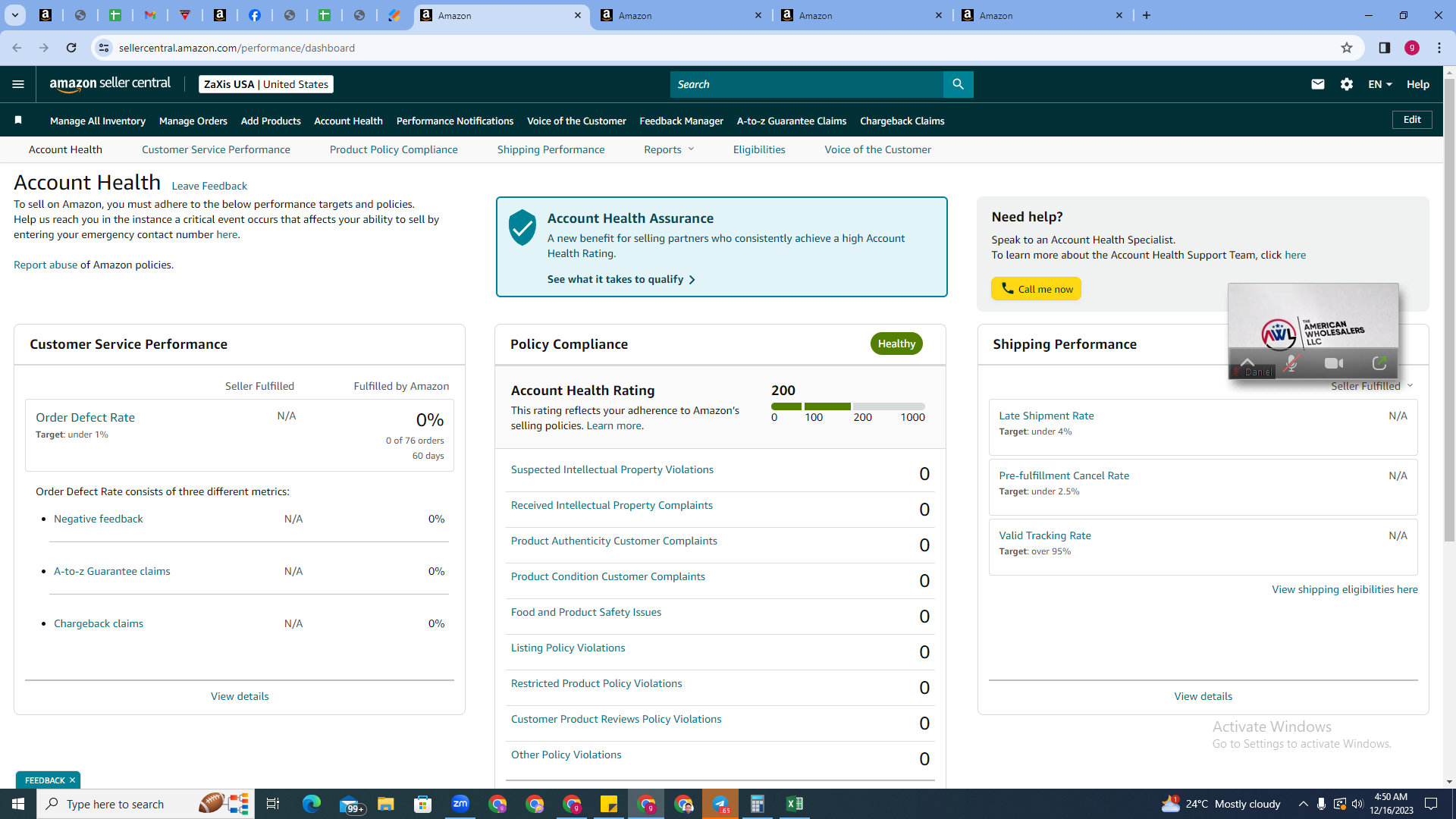This screenshot has width=1456, height=819.
Task: Click the Report abuse link
Action: 45,265
